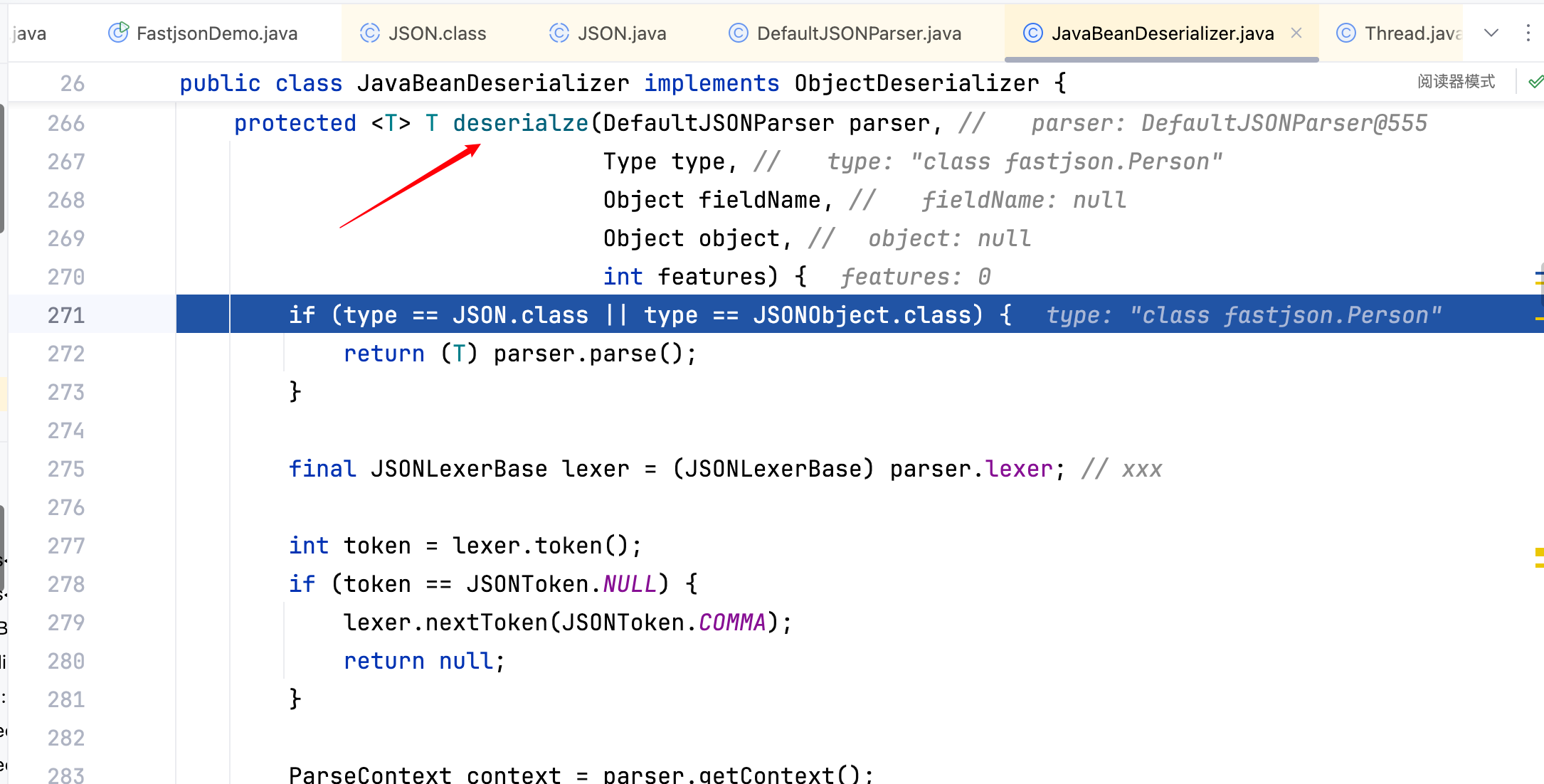This screenshot has width=1544, height=784.
Task: Click the JavaBeanDeserializer.java tab class icon
Action: (x=1032, y=33)
